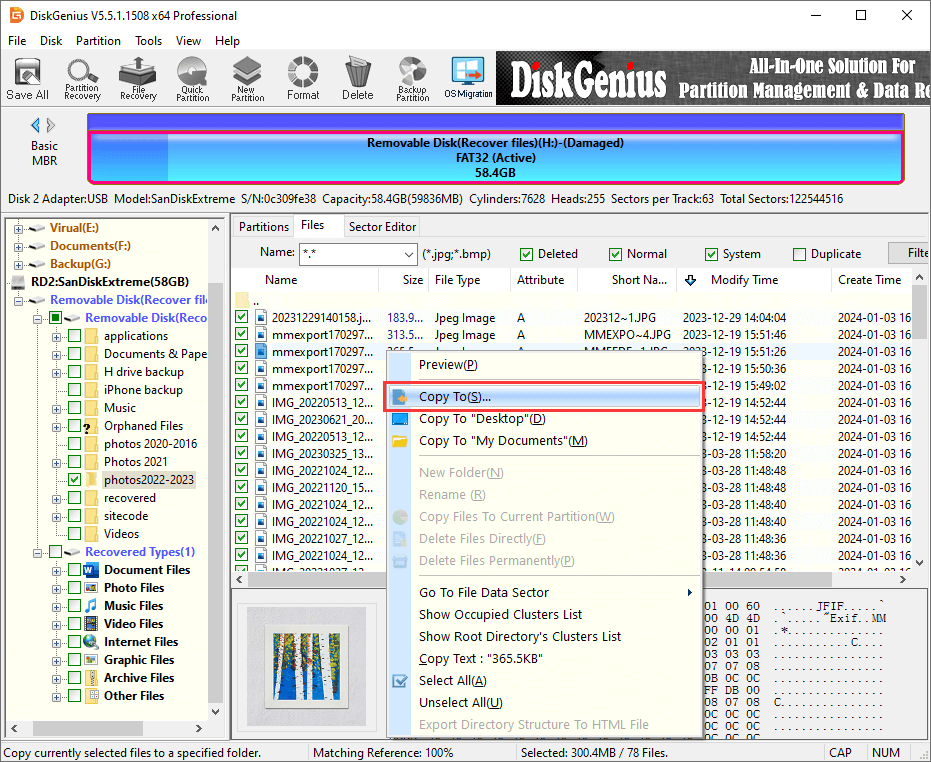Image resolution: width=931 pixels, height=762 pixels.
Task: Click the Copy To(S) menu icon
Action: click(400, 397)
